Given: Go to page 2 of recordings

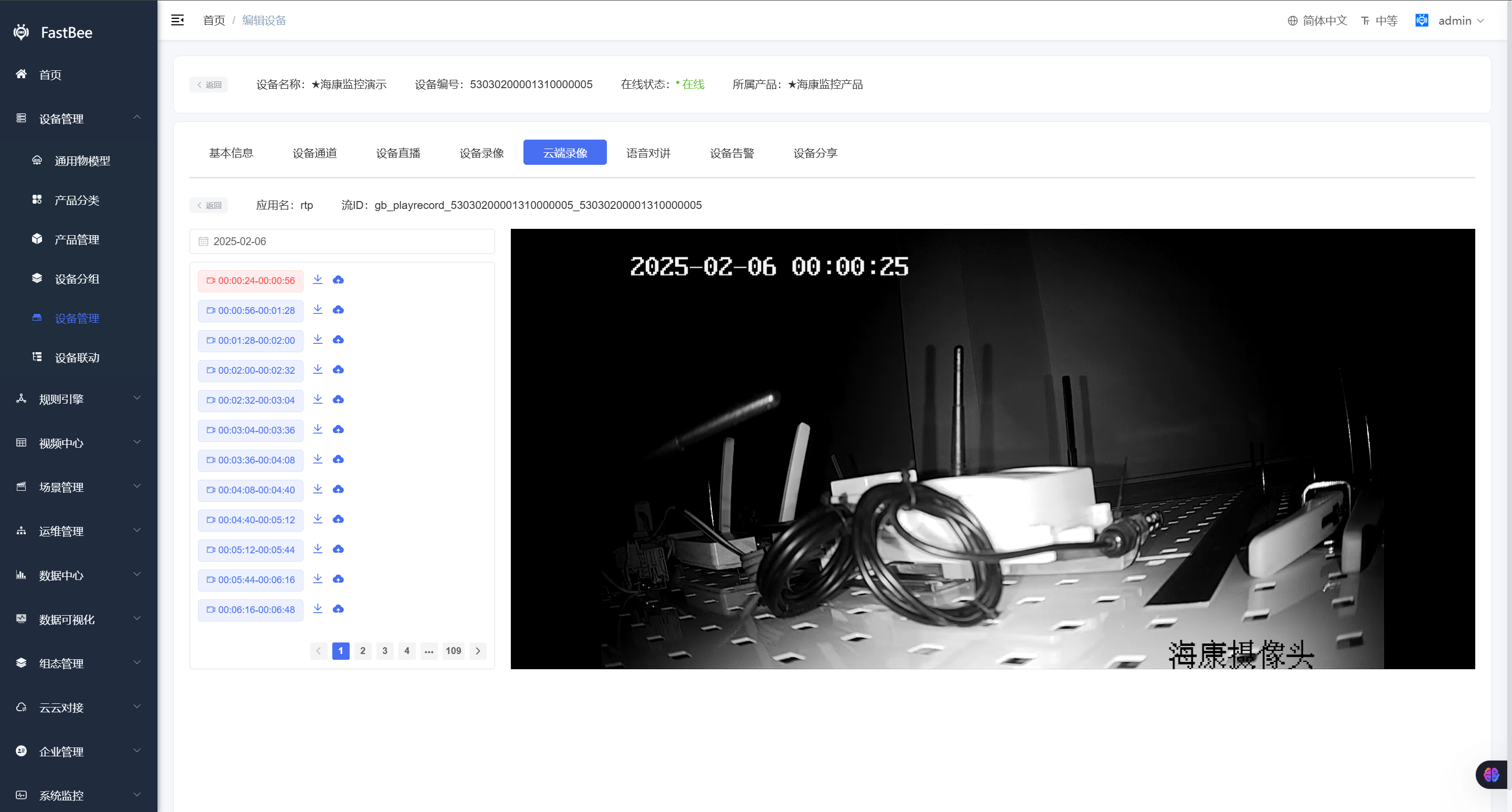Looking at the screenshot, I should 363,651.
